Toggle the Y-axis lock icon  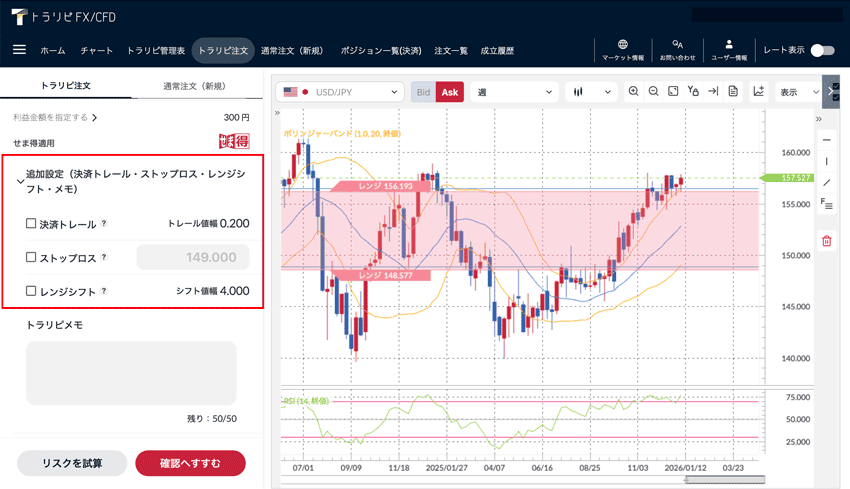tap(693, 92)
